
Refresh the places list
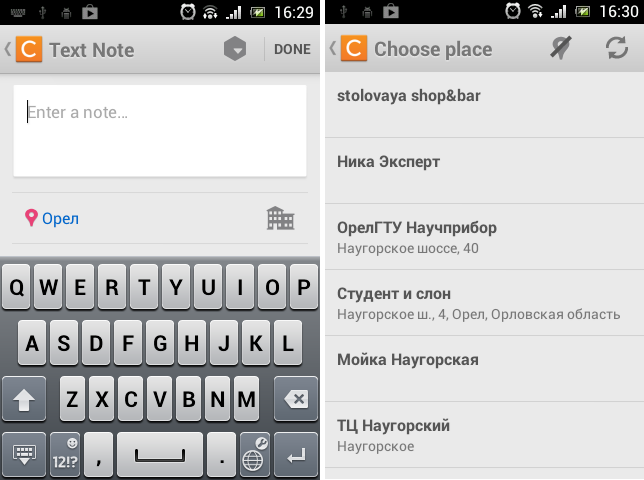pyautogui.click(x=617, y=48)
